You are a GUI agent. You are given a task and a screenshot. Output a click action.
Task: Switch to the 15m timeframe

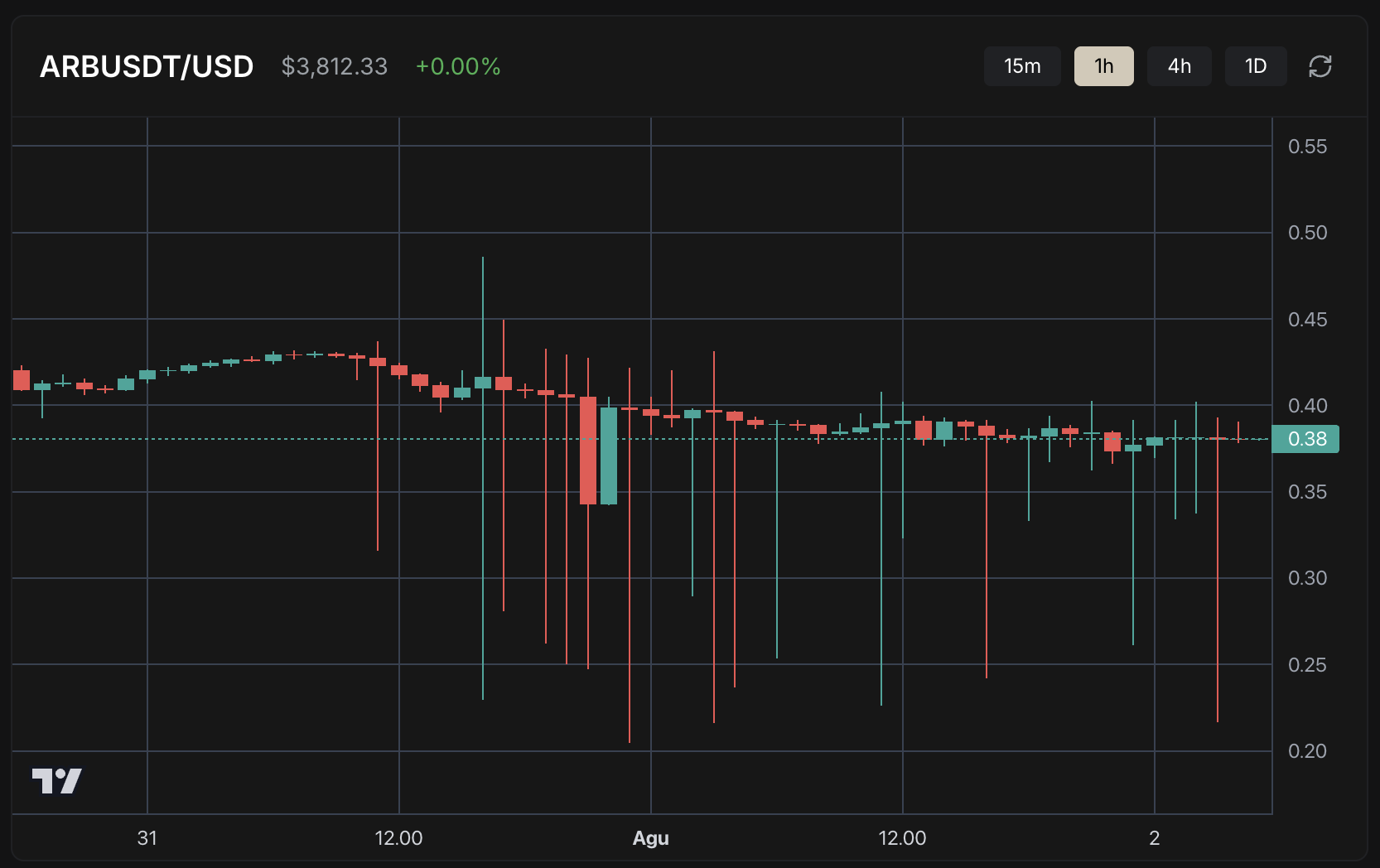coord(1022,66)
